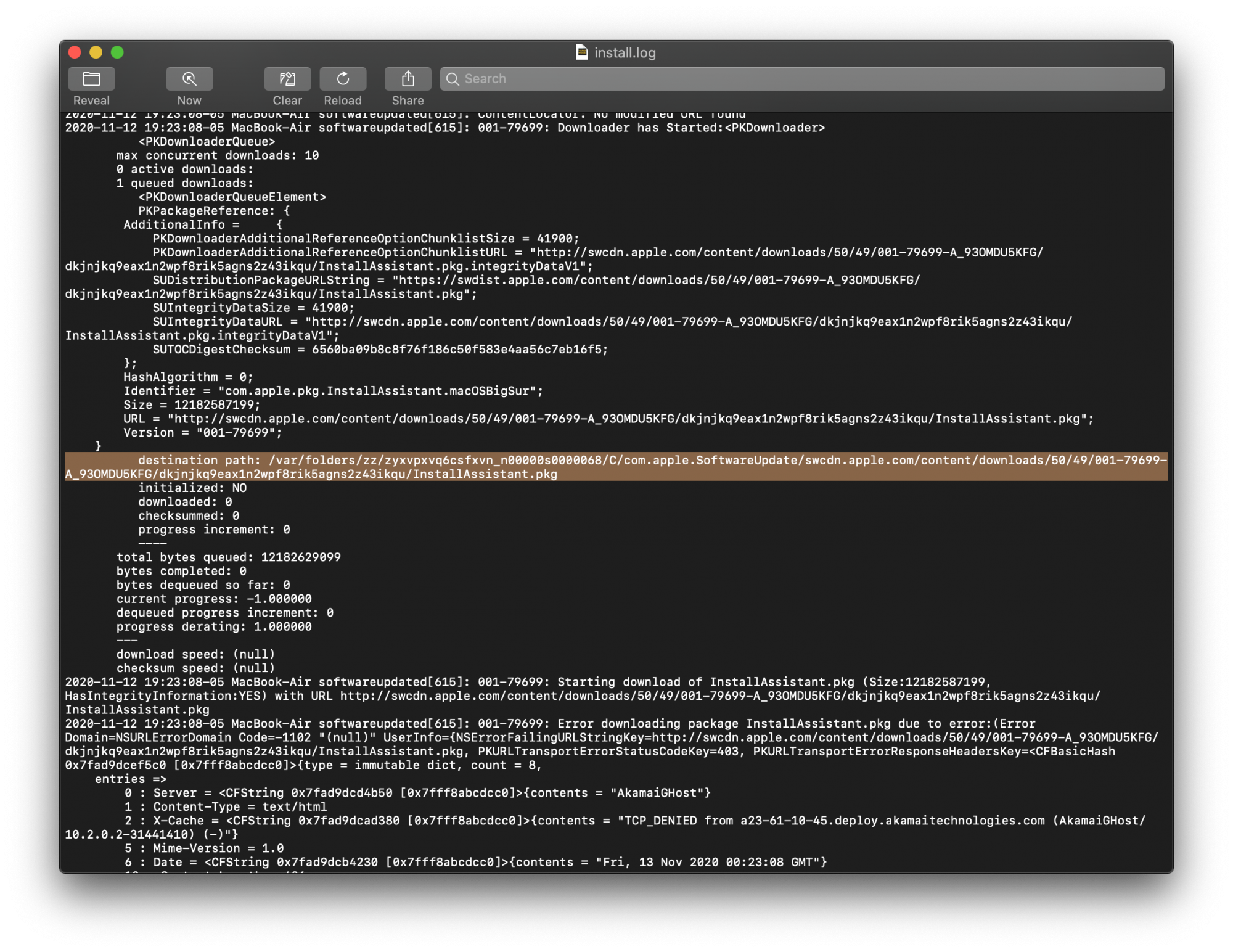Click the install.log window title text
This screenshot has width=1233, height=952.
625,53
